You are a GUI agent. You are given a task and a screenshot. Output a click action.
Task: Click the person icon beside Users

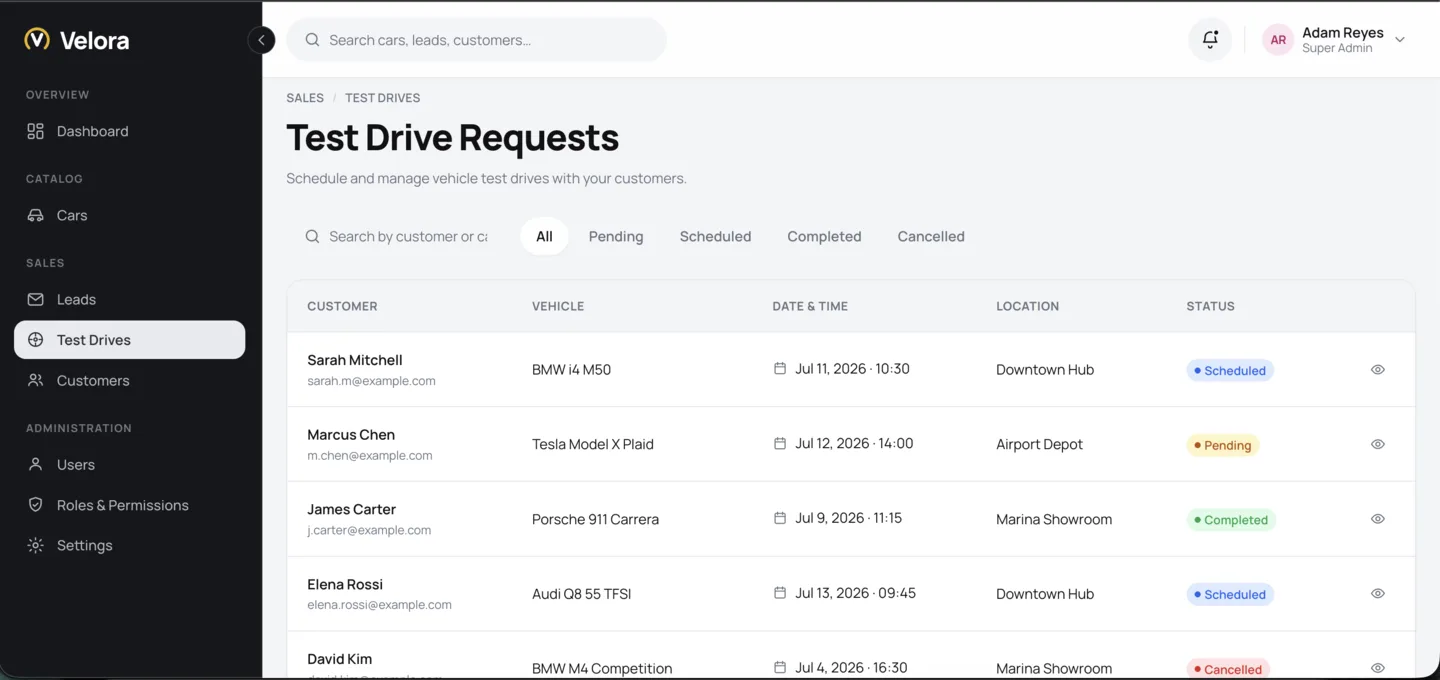point(35,464)
